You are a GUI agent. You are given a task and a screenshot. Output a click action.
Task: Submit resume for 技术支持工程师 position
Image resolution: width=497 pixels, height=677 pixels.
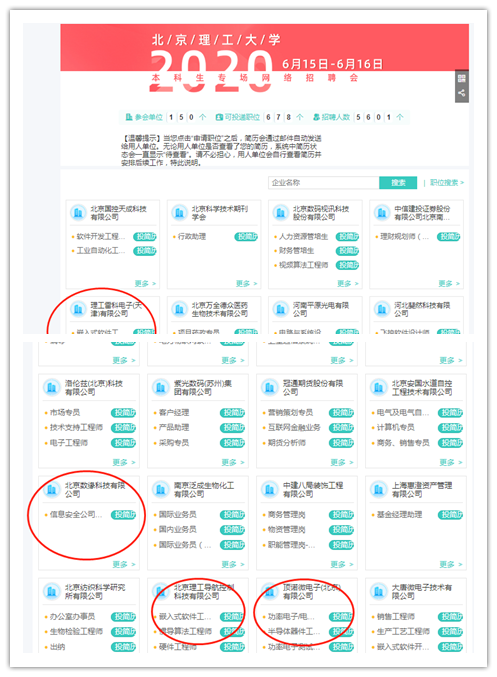tap(123, 427)
